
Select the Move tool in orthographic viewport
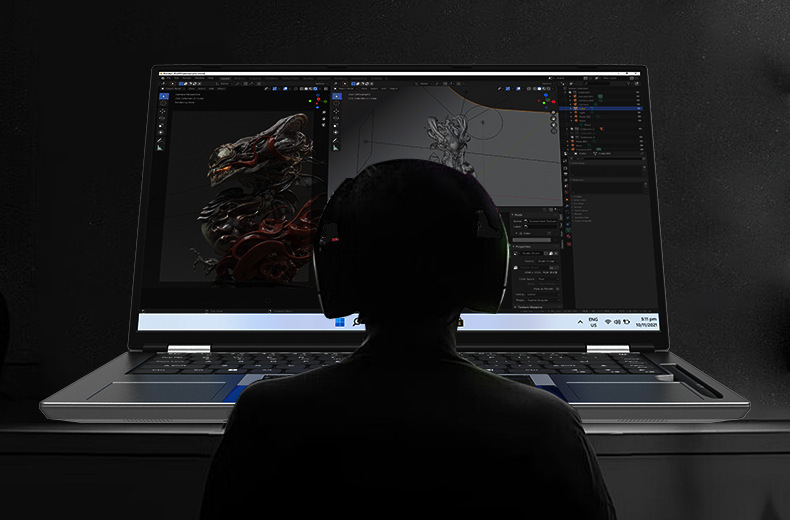coord(336,111)
